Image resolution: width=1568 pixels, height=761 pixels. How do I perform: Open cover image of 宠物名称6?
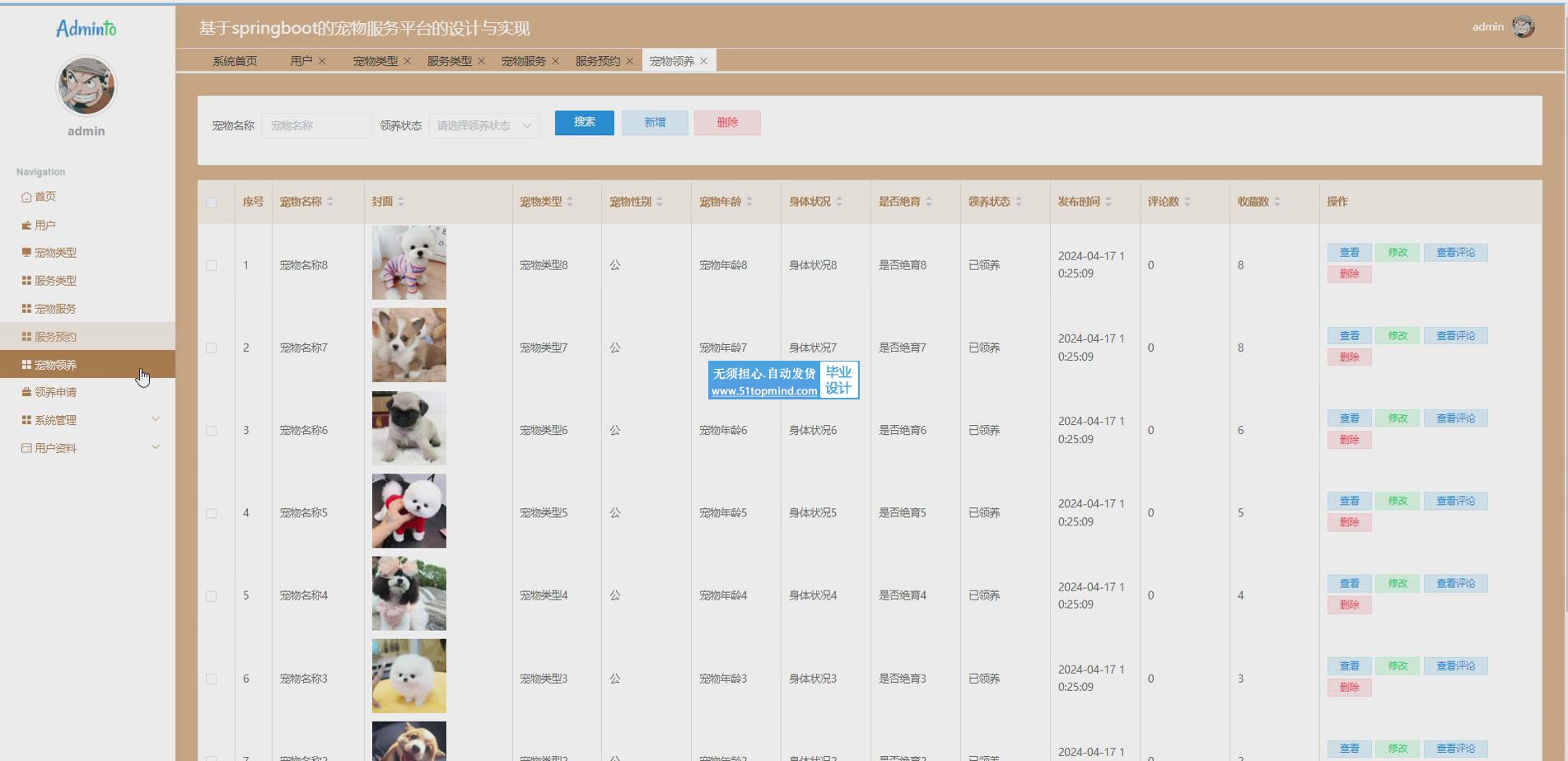(409, 428)
